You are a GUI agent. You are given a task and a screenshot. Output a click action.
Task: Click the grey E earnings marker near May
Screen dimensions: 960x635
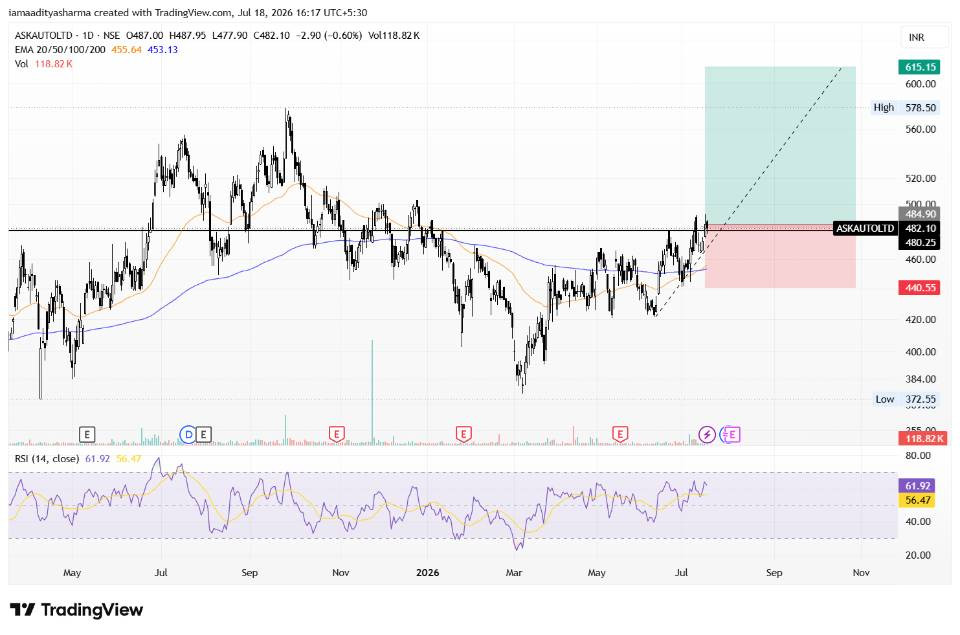[x=87, y=435]
